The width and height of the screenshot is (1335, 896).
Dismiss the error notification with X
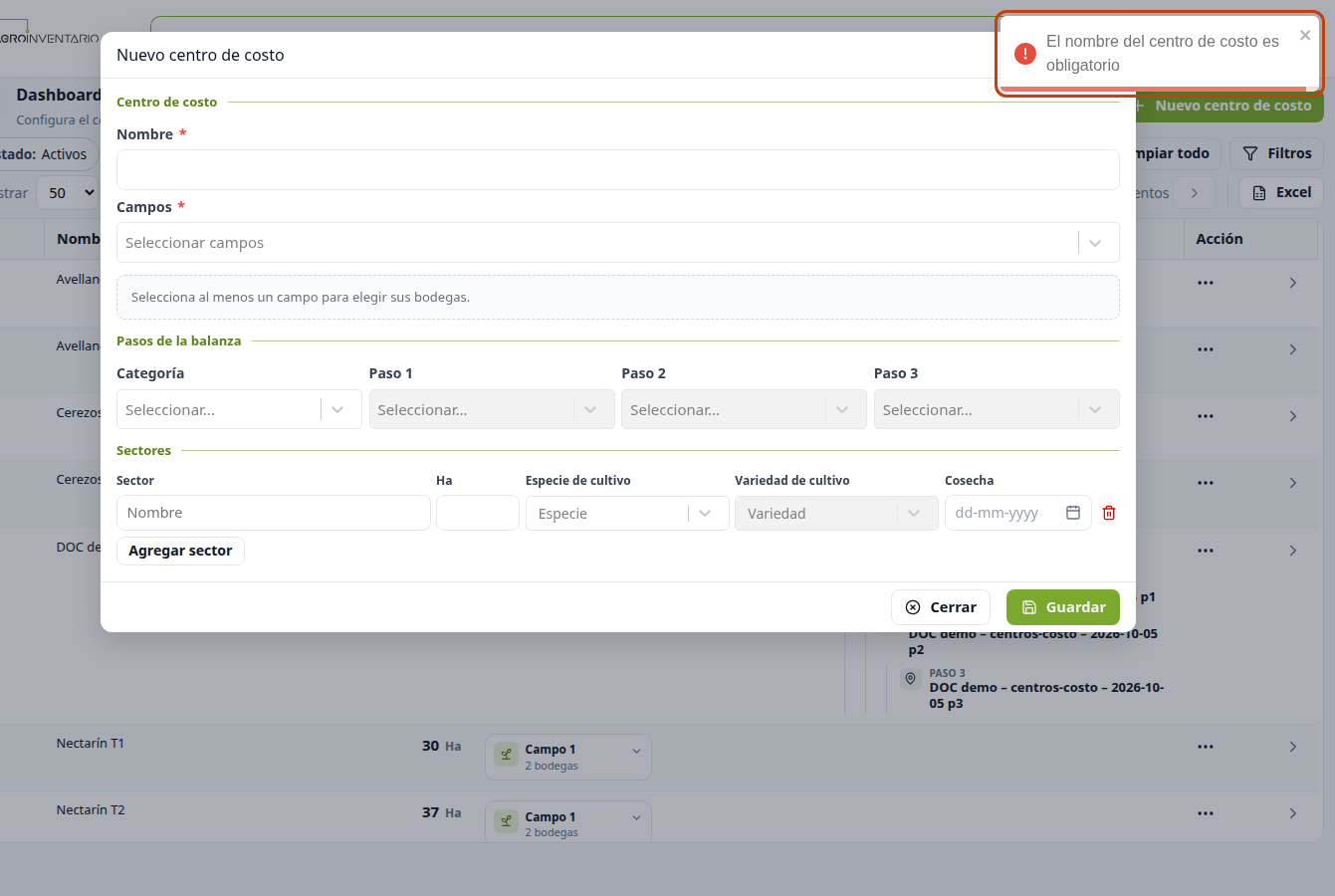1305,35
